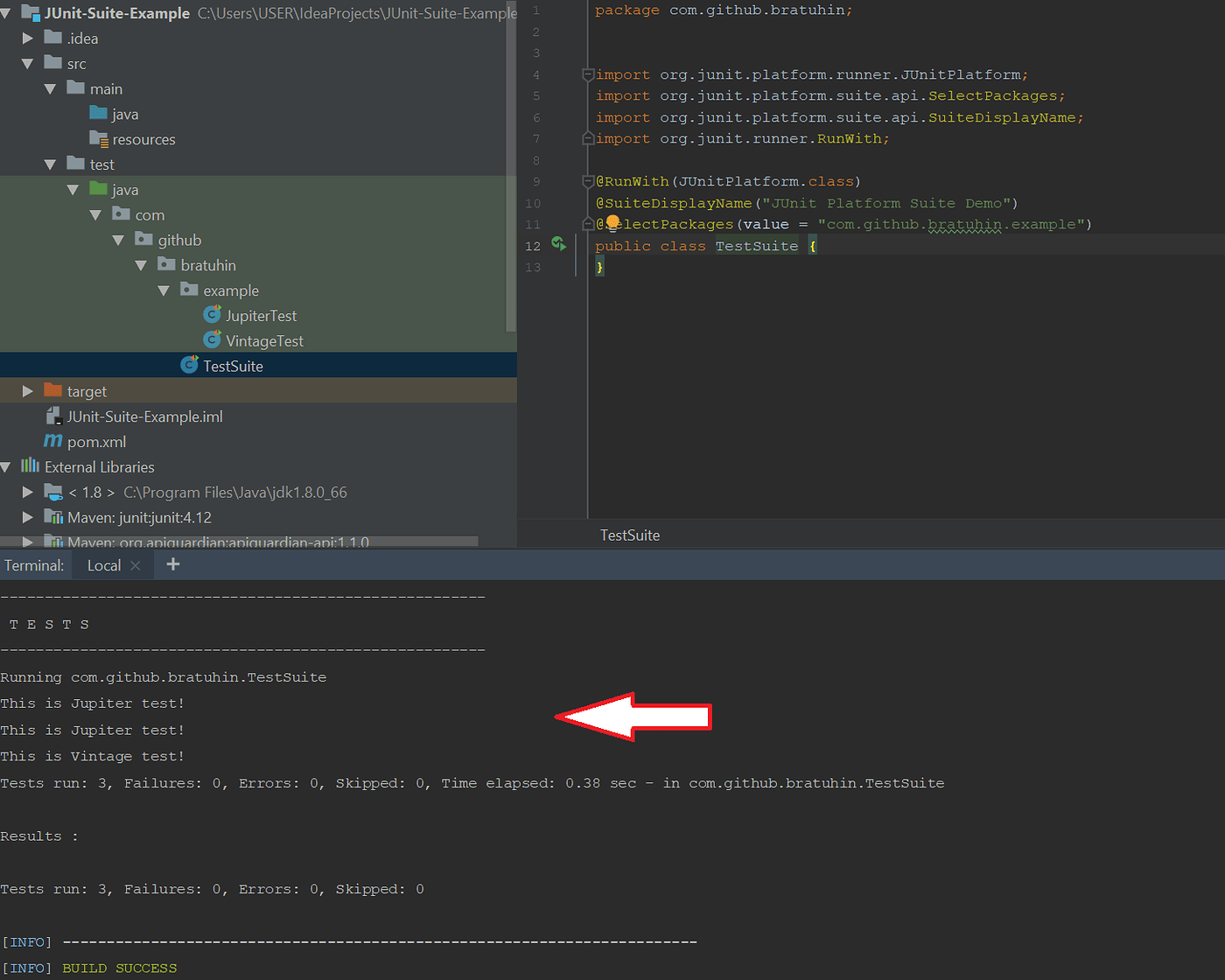Viewport: 1225px width, 980px height.
Task: Select the resources folder
Action: (x=143, y=140)
